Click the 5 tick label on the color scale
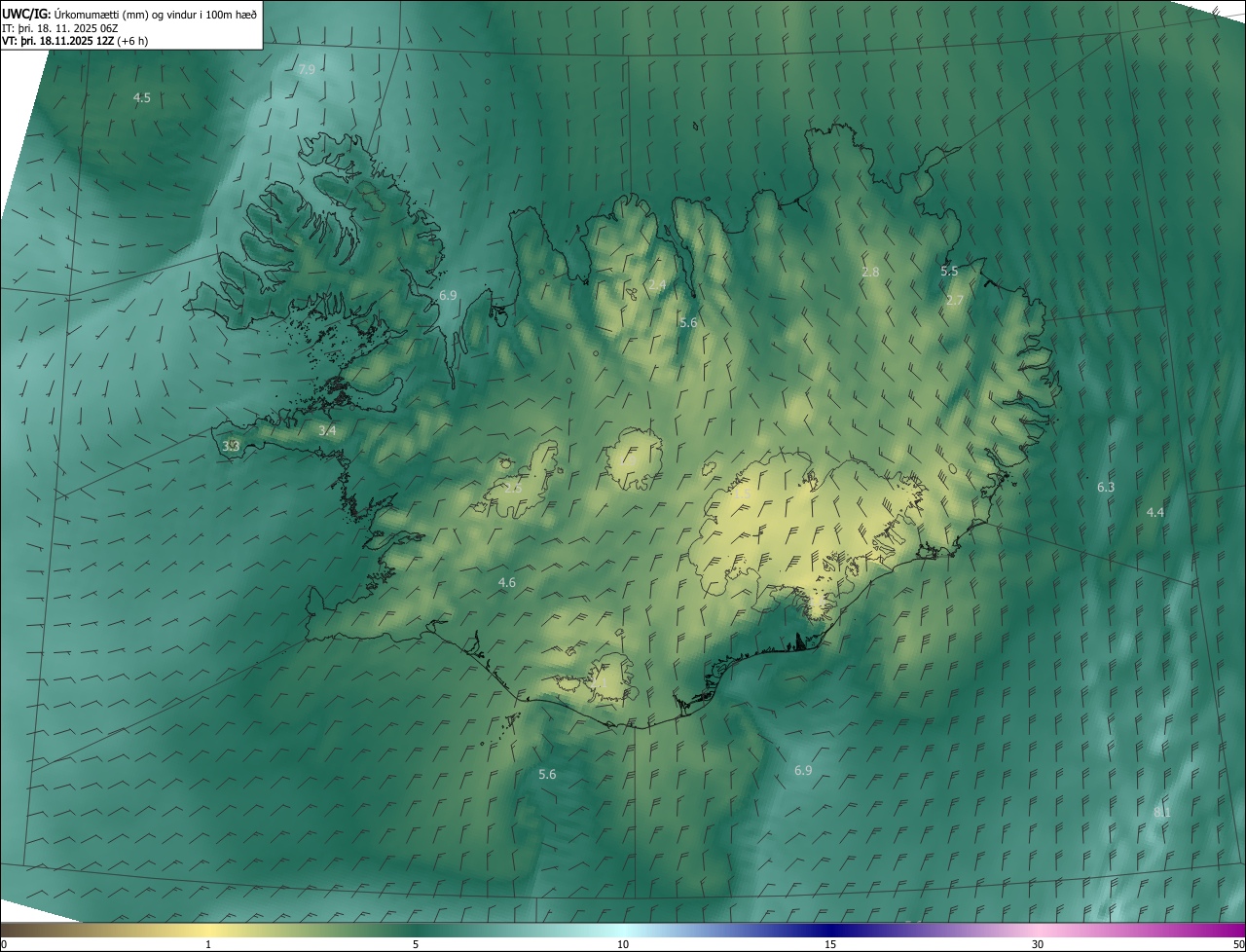This screenshot has height=952, width=1246. [x=416, y=944]
